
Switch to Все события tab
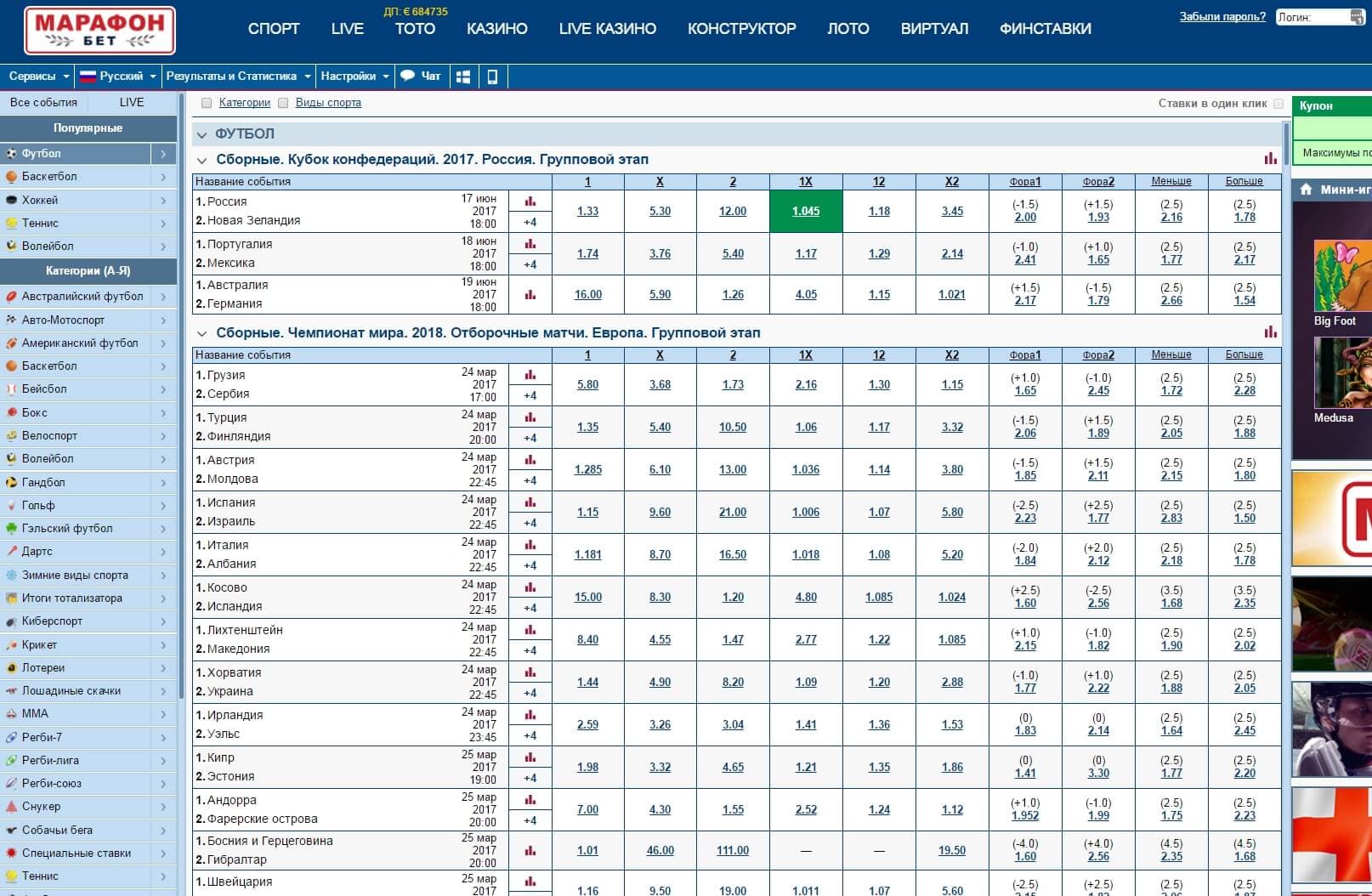click(x=44, y=102)
